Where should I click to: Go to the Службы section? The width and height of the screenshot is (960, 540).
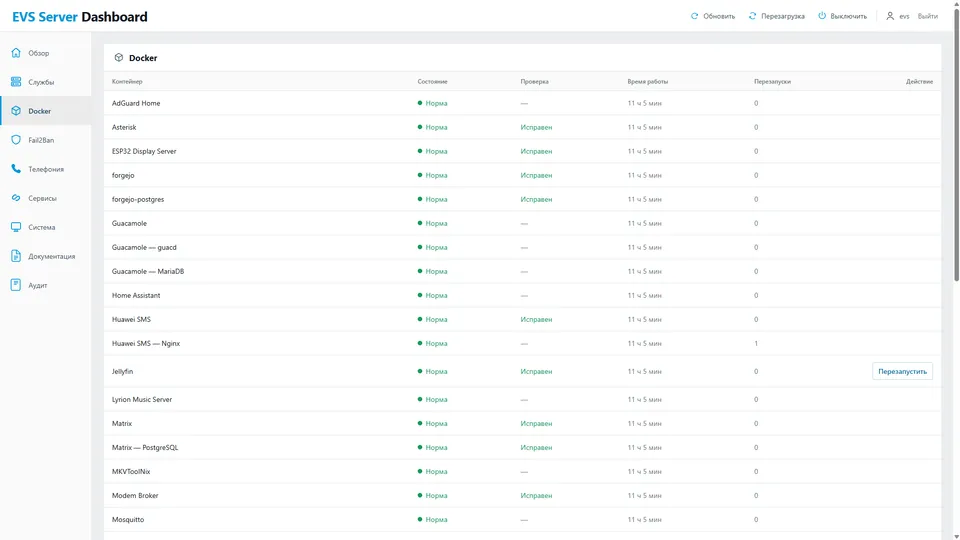click(41, 82)
